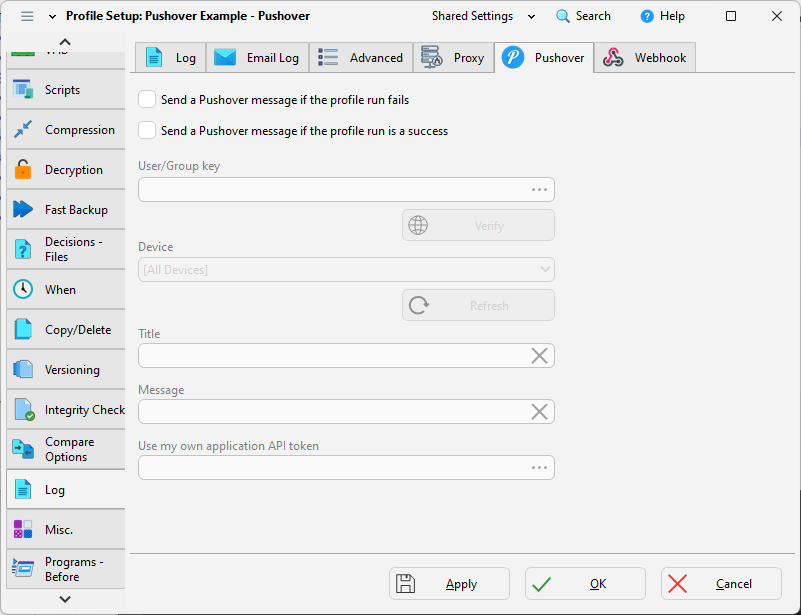Open the Device dropdown

click(x=346, y=270)
